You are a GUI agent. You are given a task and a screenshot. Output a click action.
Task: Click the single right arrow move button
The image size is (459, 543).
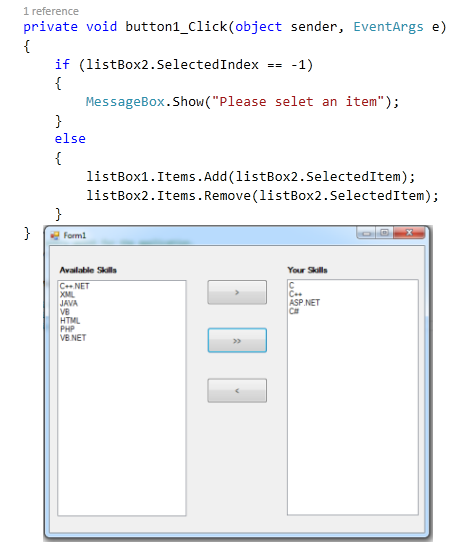point(237,292)
